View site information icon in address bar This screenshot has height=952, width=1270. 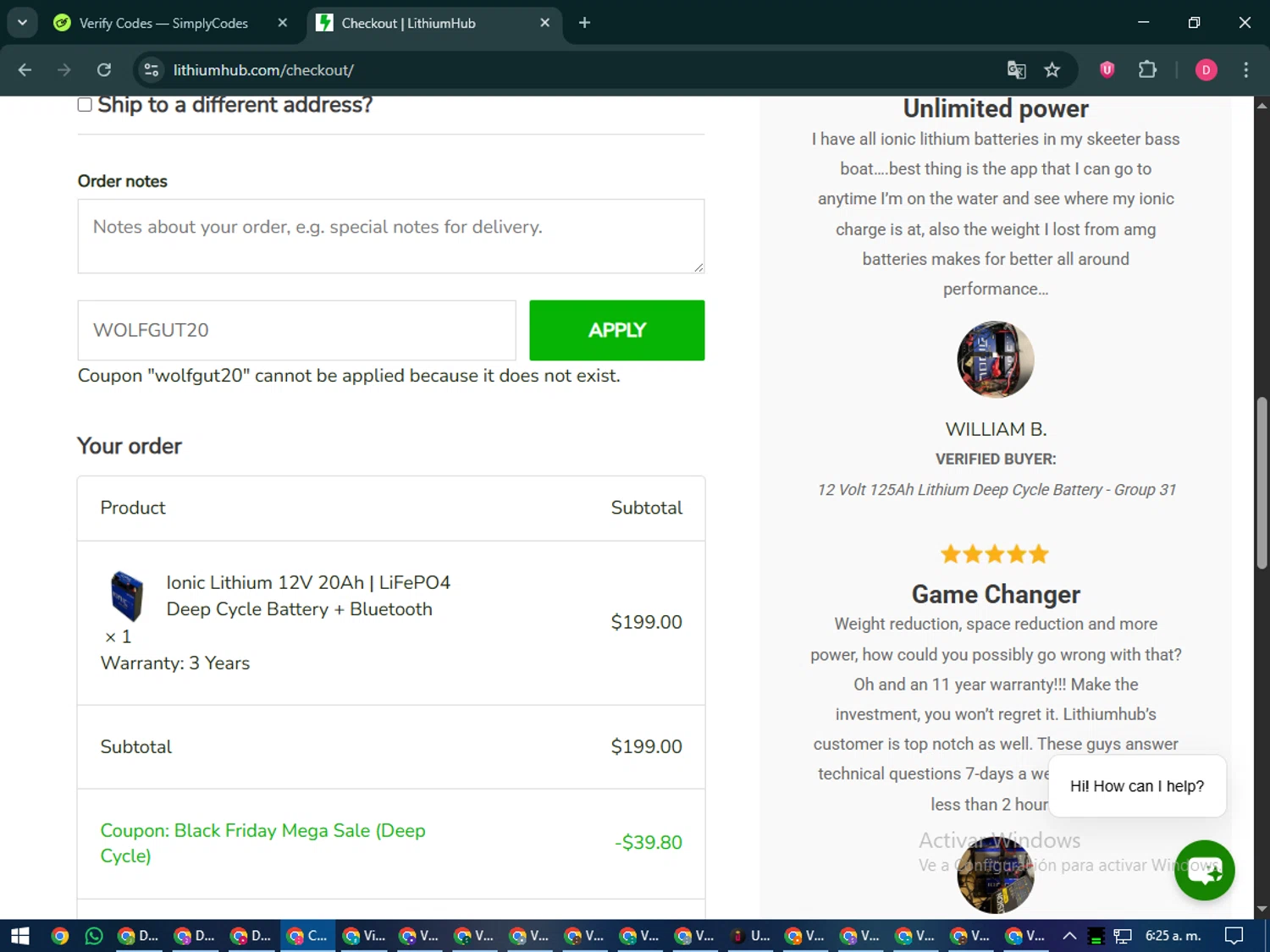point(152,69)
